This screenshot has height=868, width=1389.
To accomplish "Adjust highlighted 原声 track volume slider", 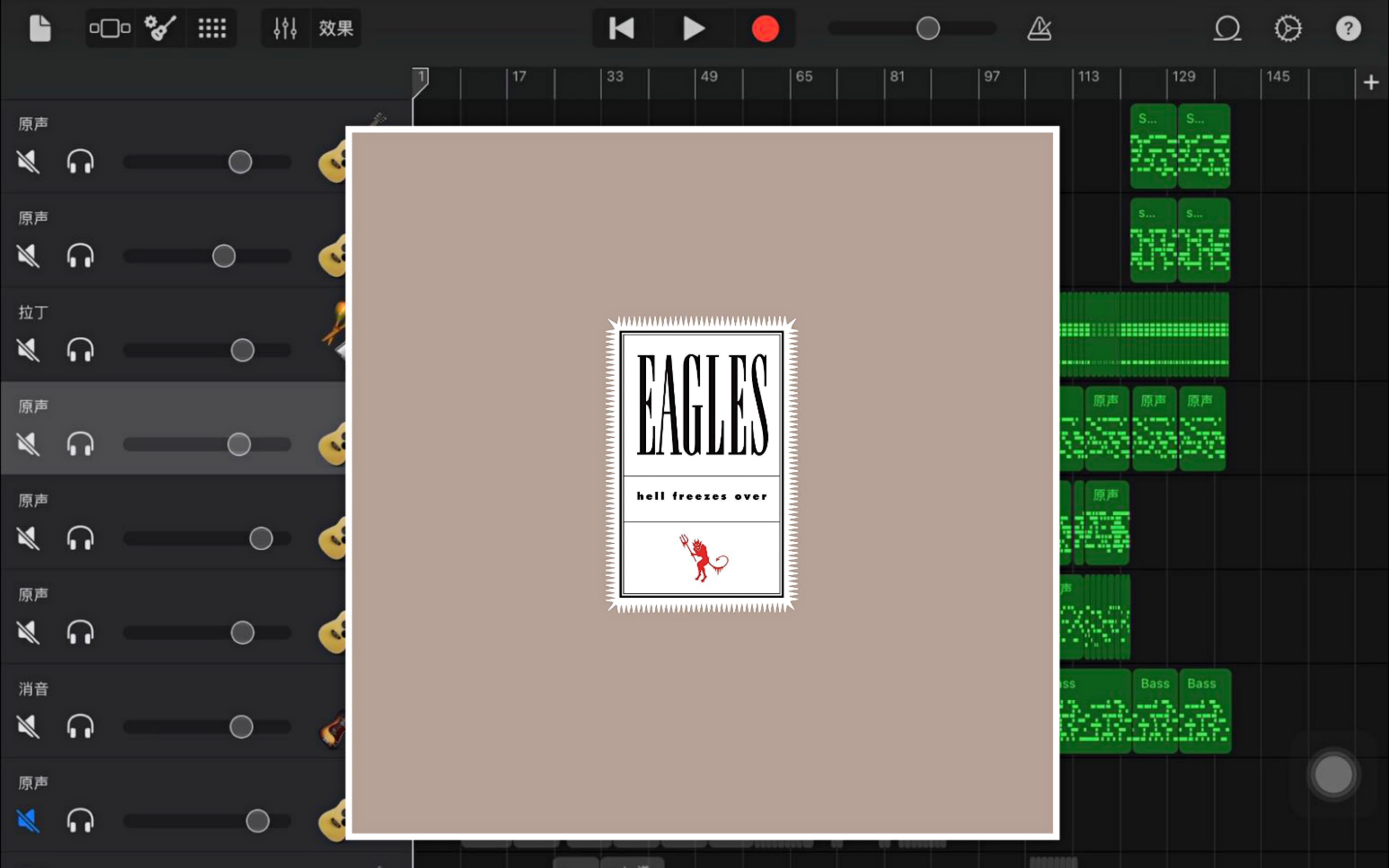I will point(207,444).
